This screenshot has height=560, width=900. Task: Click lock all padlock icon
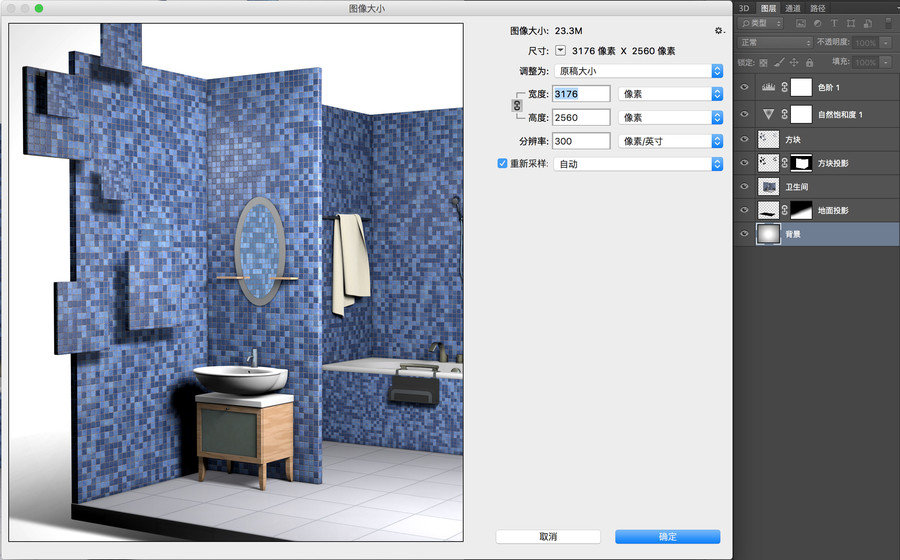[809, 63]
